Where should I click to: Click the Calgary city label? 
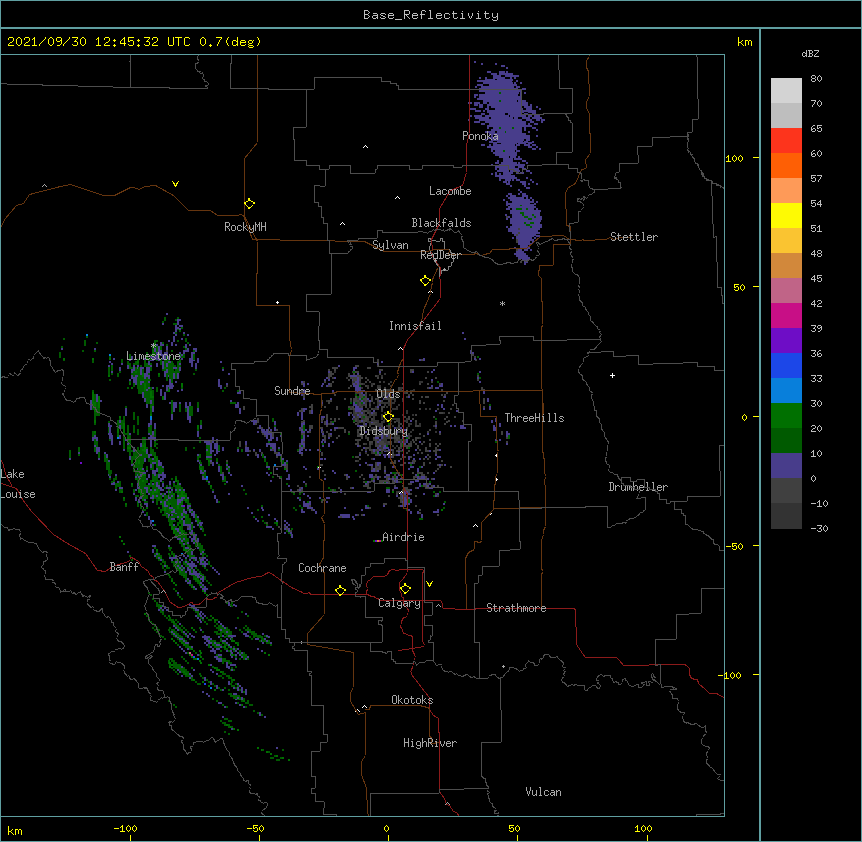(x=399, y=603)
